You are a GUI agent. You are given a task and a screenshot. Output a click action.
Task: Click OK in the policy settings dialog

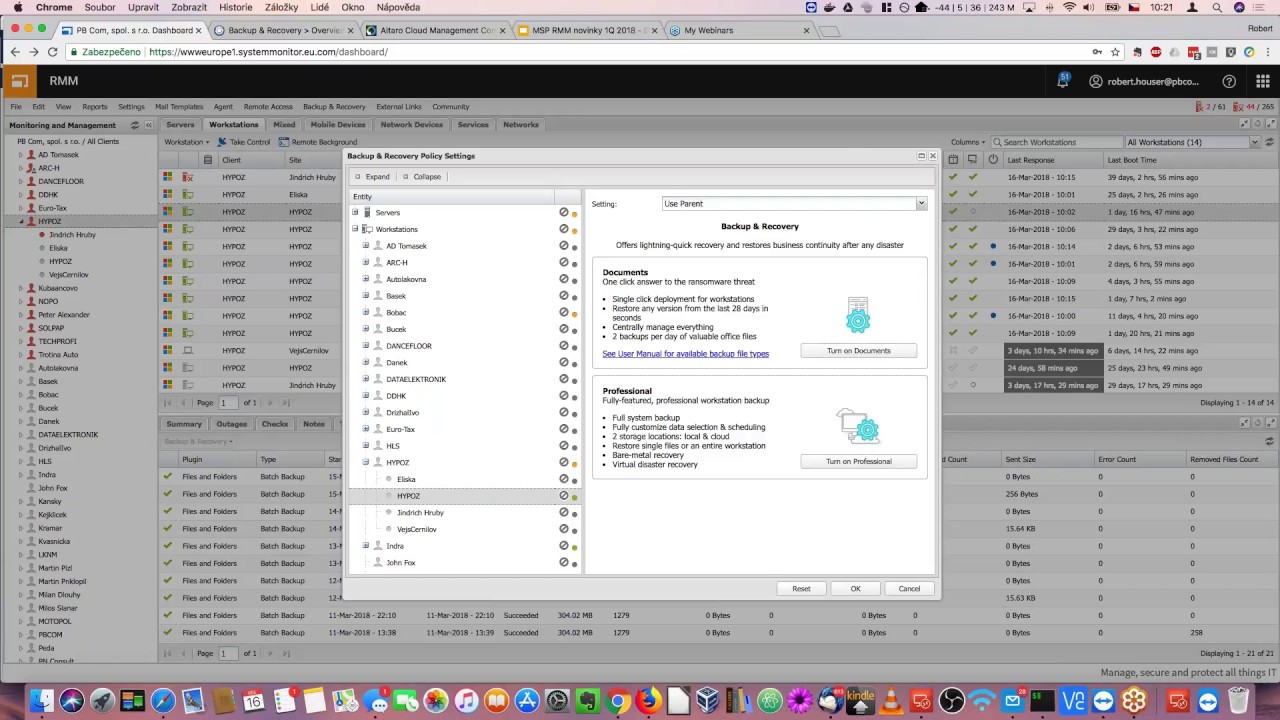(x=855, y=588)
